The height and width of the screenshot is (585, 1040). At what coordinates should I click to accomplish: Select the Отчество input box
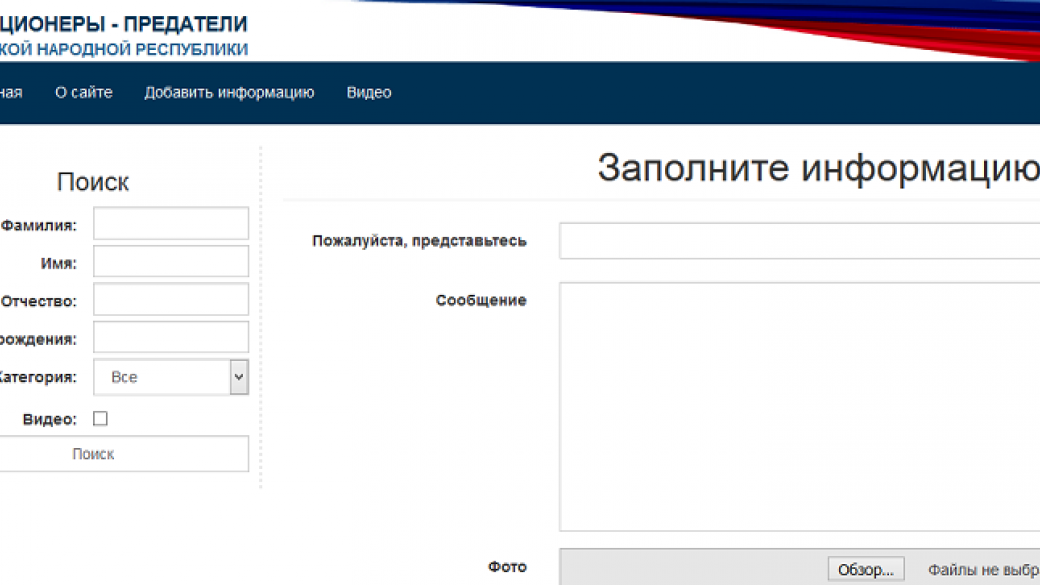click(x=170, y=300)
